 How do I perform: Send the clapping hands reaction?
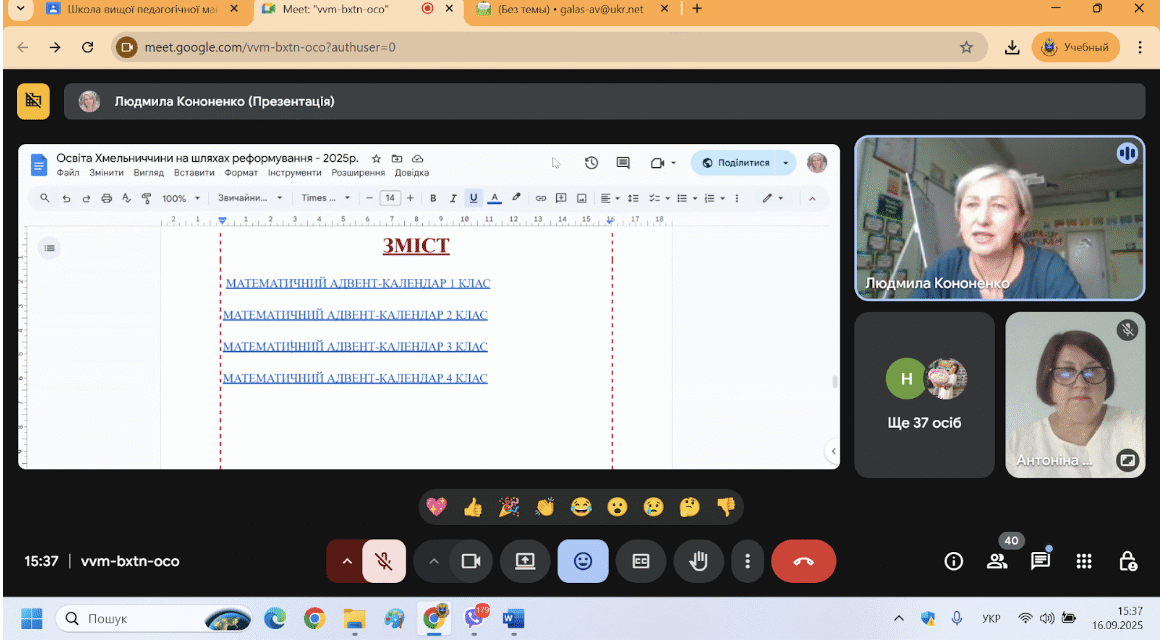tap(544, 507)
